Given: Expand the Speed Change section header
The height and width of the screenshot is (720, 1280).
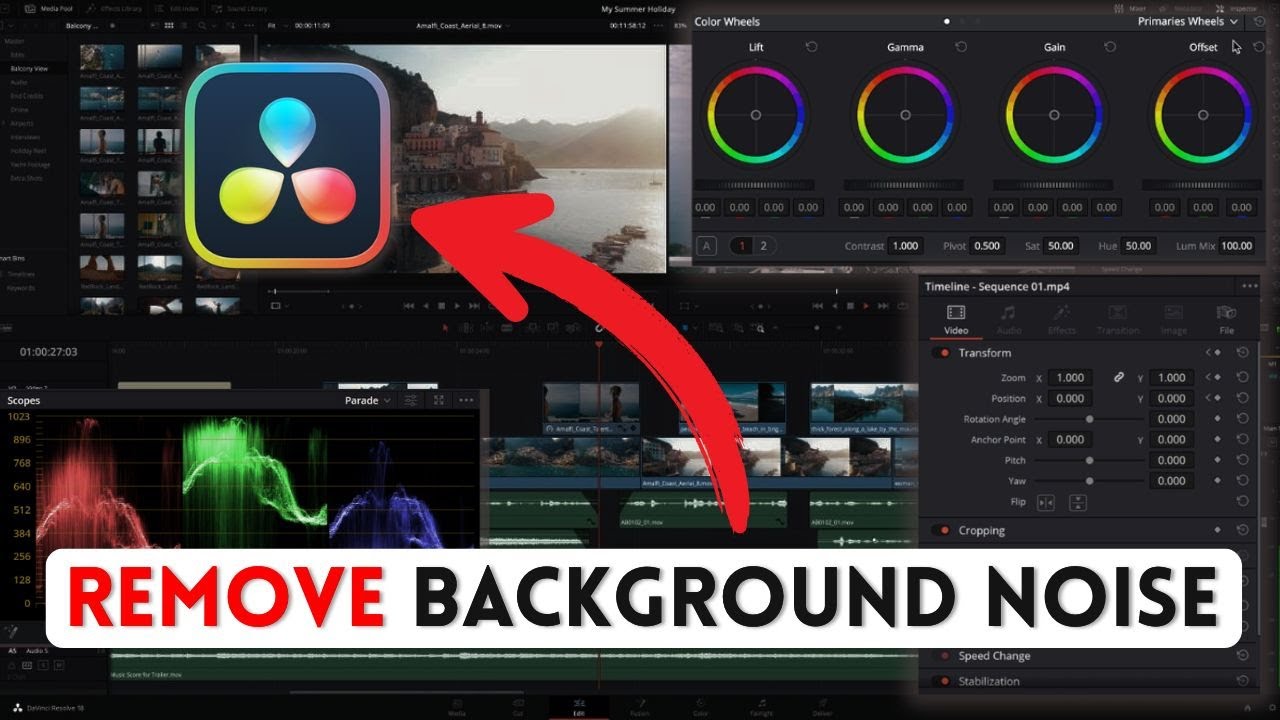Looking at the screenshot, I should click(994, 656).
